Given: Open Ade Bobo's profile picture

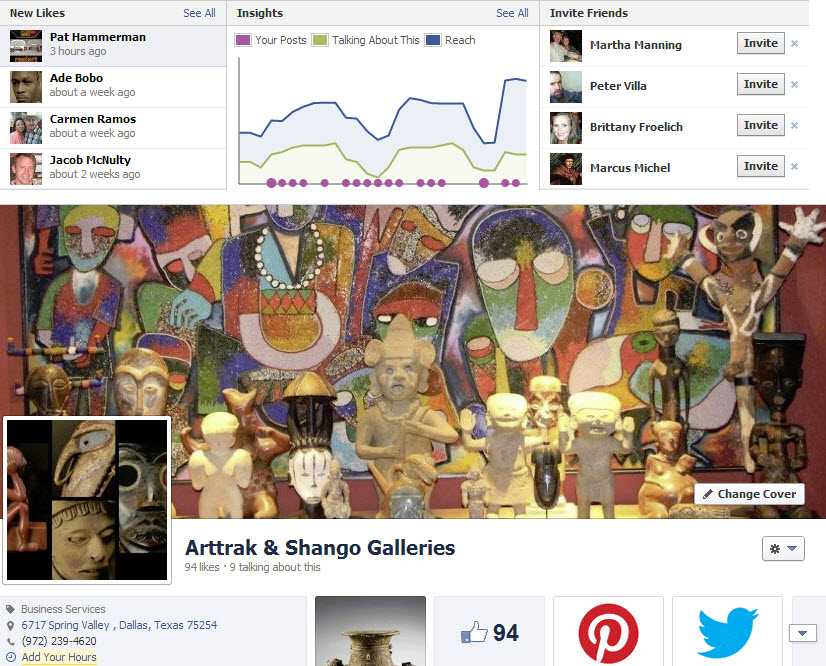Looking at the screenshot, I should point(26,87).
